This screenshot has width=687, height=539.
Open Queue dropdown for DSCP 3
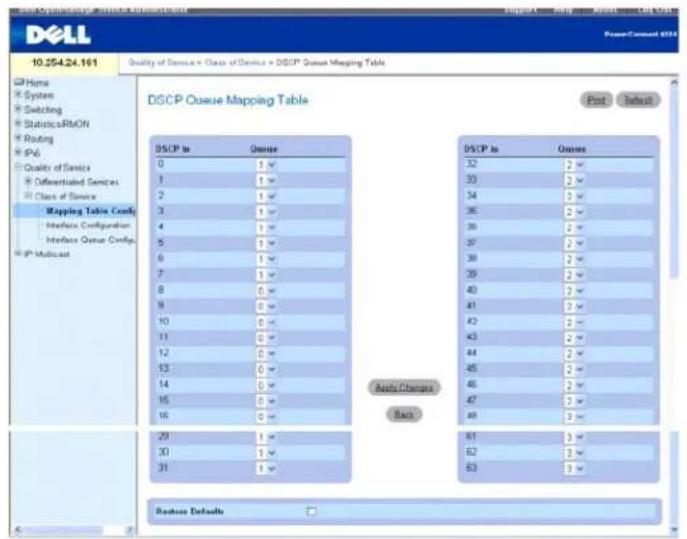[x=266, y=212]
